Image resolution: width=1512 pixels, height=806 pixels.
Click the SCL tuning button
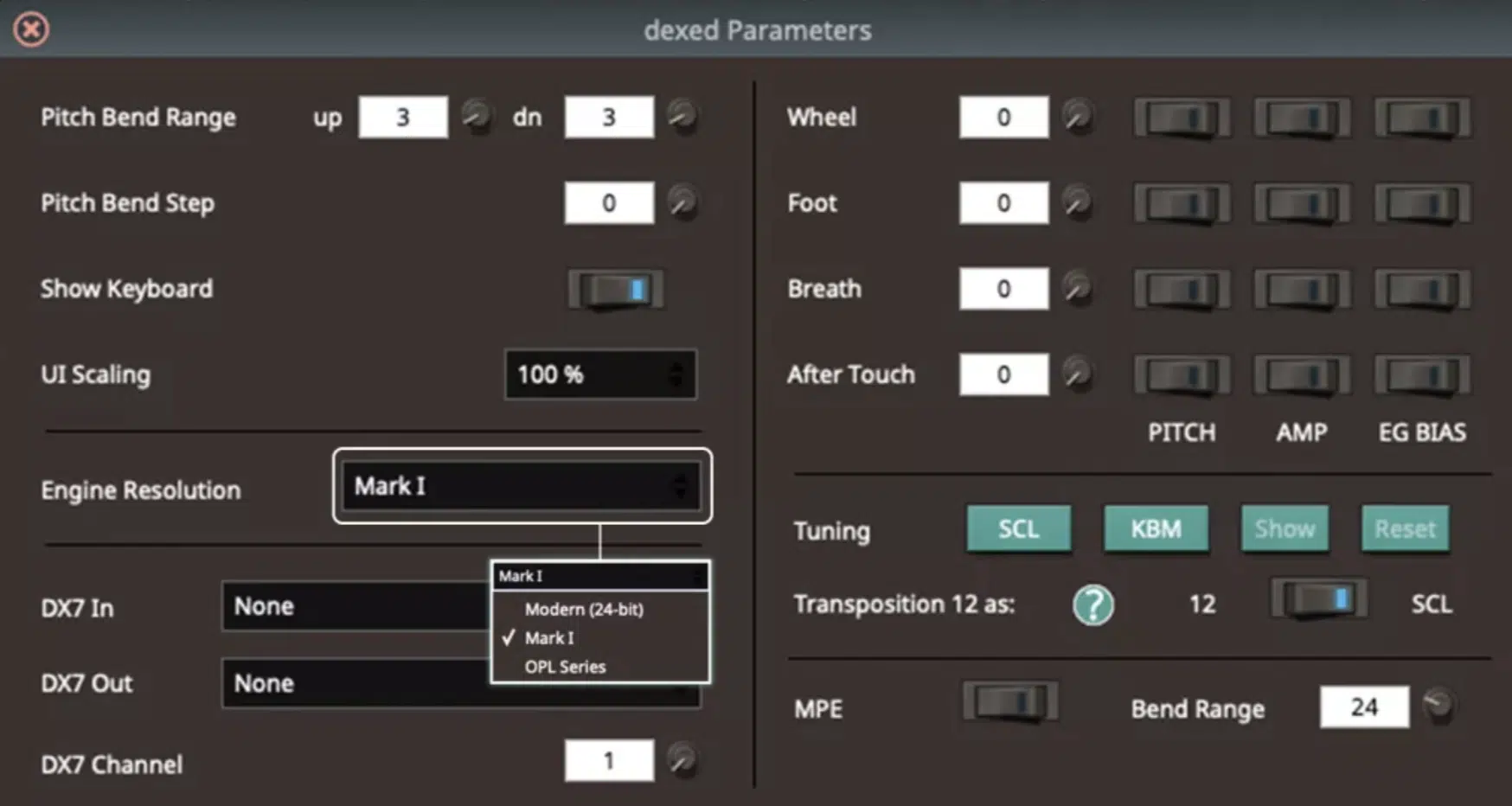point(1019,528)
